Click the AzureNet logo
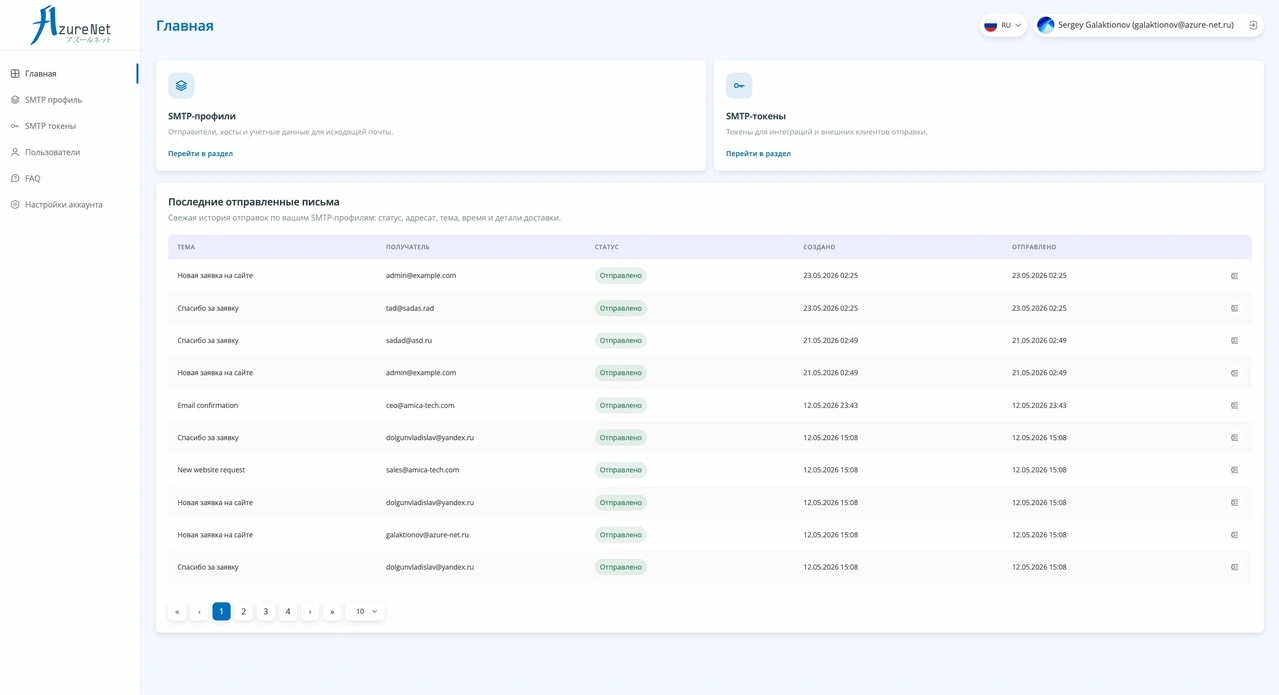This screenshot has height=695, width=1279. 70,25
